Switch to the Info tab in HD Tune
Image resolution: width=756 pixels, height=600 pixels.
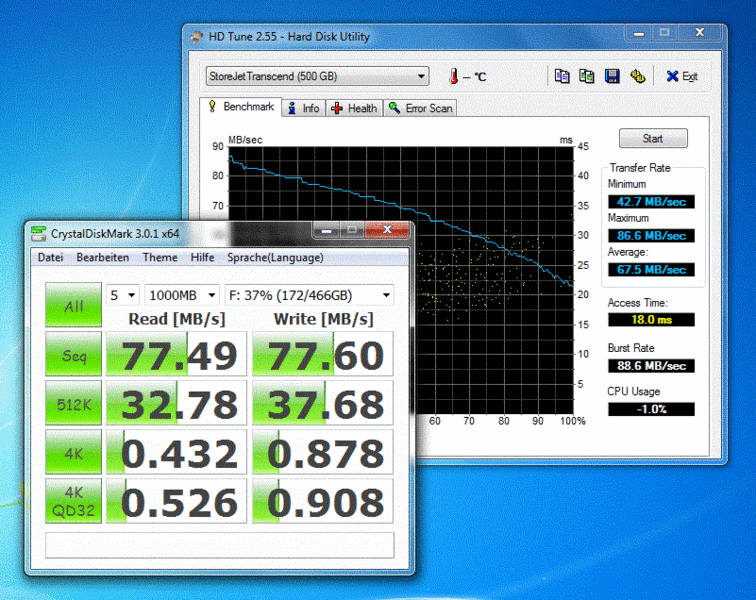pyautogui.click(x=304, y=109)
